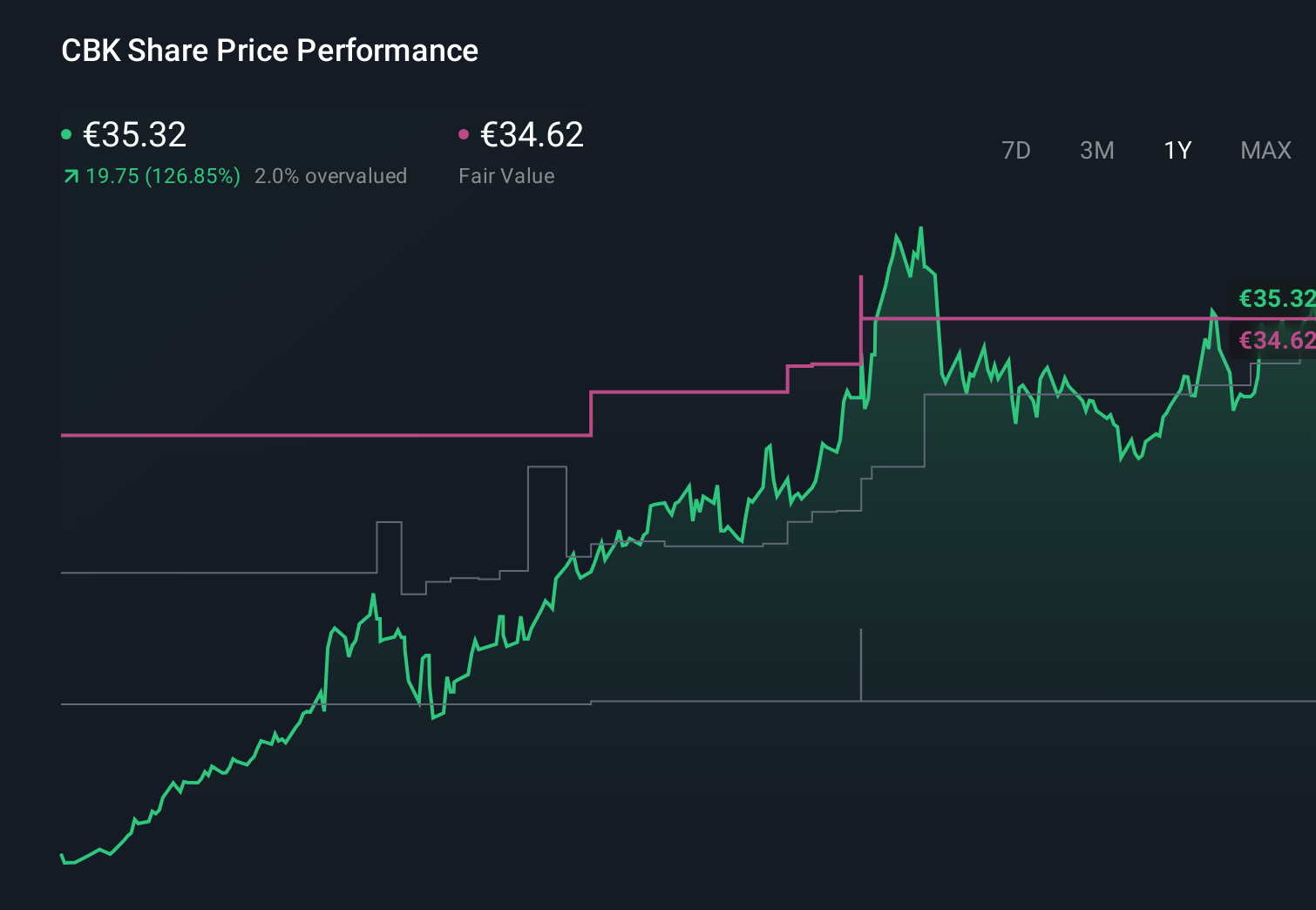Click the €34.62 fair value tag on chart edge

(1275, 340)
